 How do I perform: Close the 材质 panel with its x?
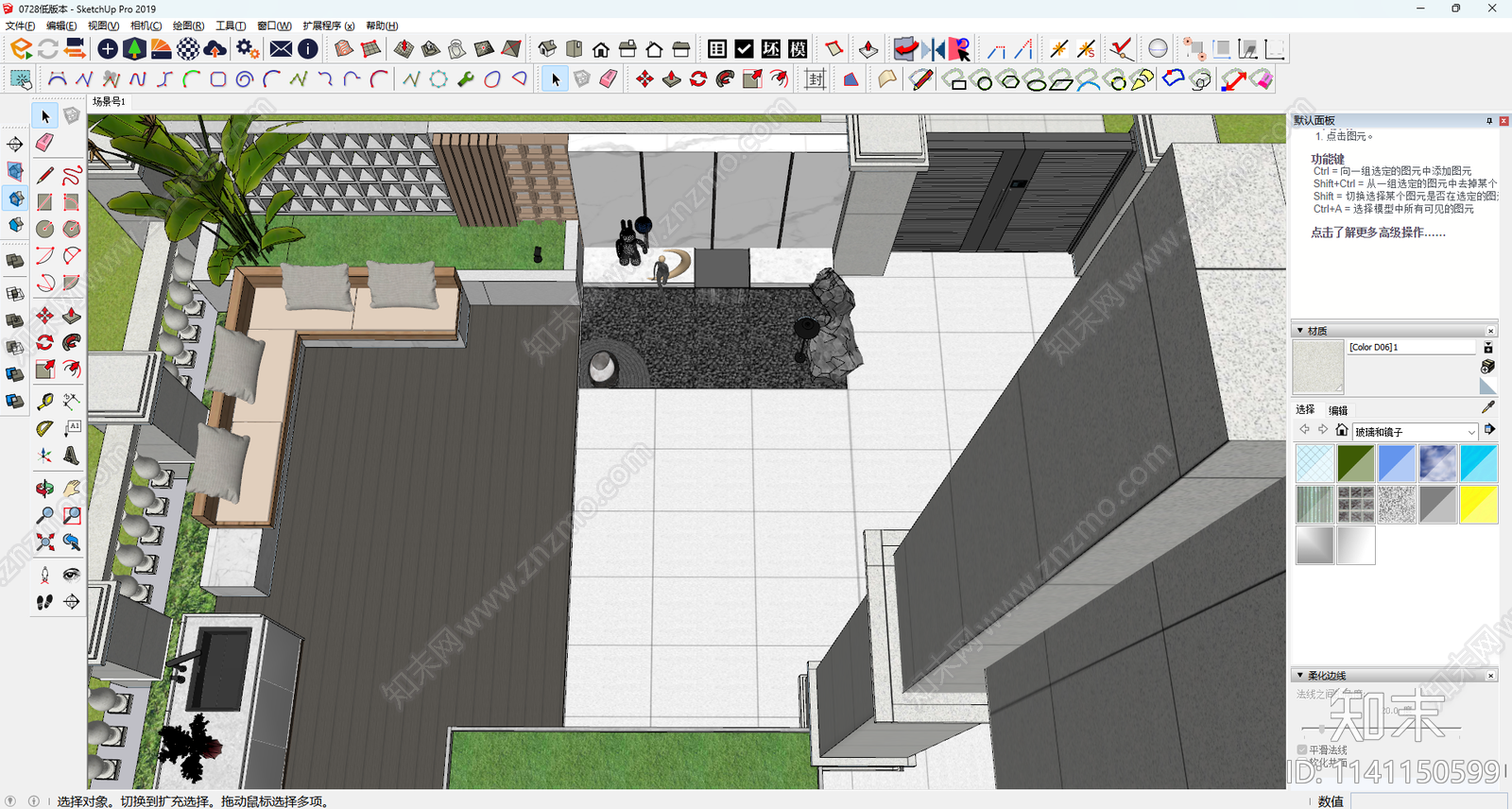point(1491,331)
